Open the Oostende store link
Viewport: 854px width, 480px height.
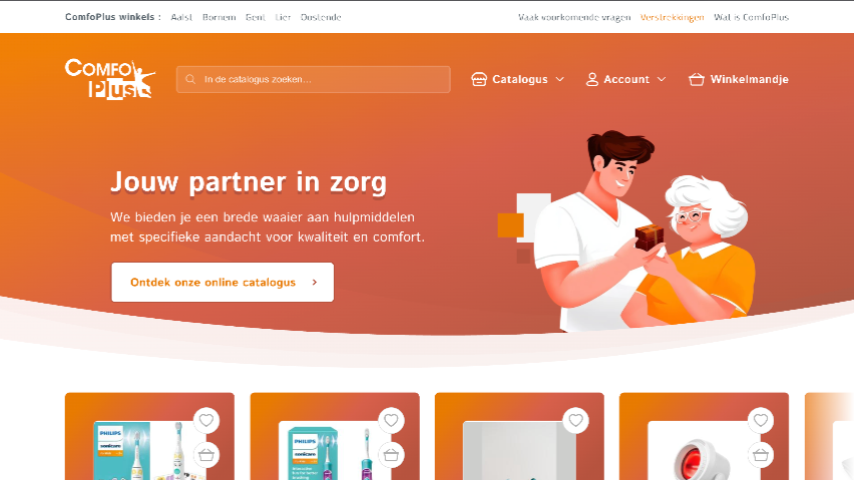321,17
